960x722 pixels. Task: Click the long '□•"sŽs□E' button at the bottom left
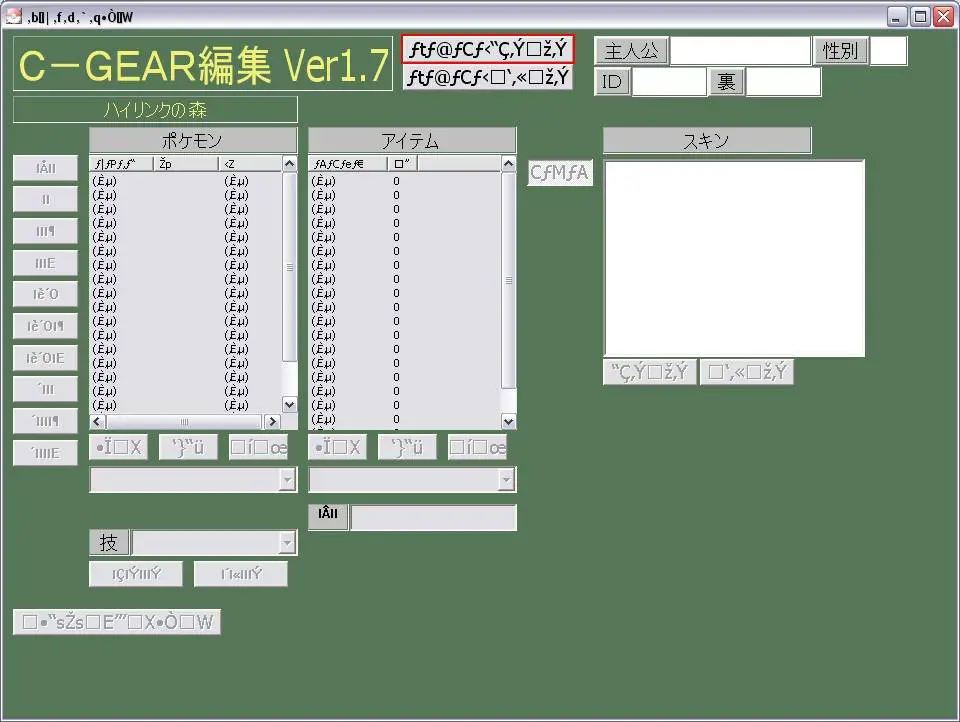coord(117,622)
